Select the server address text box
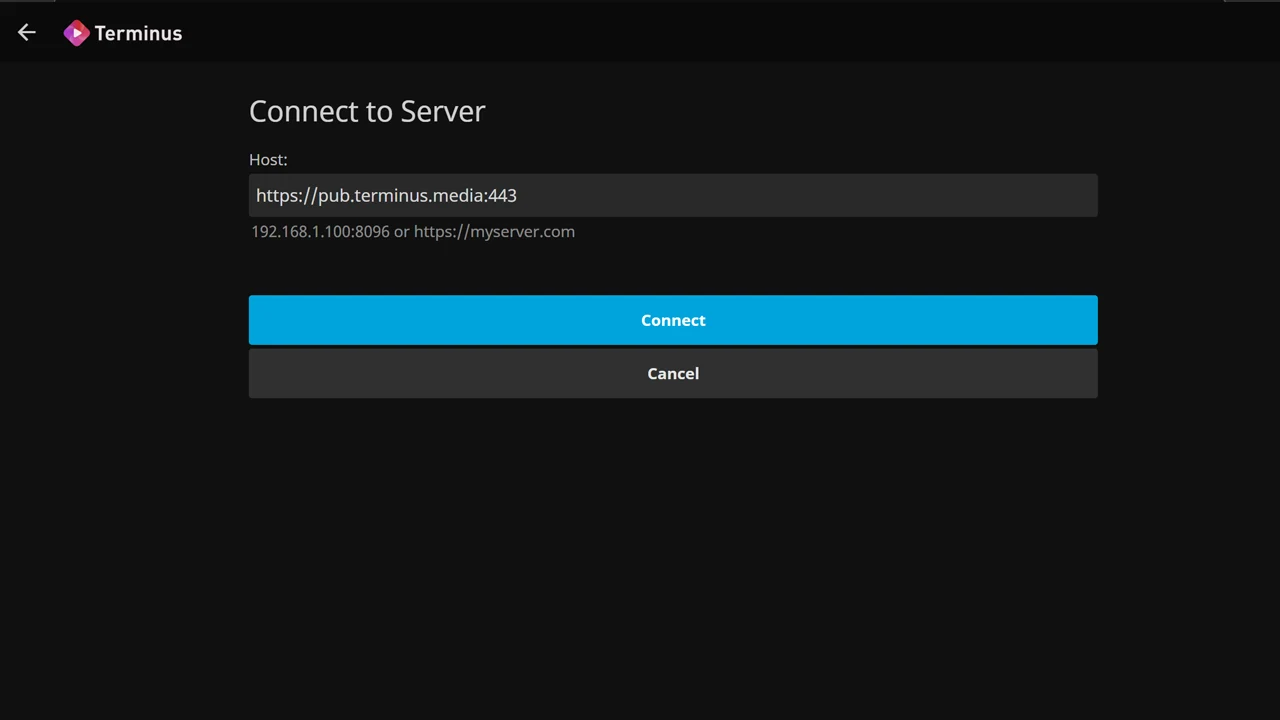Viewport: 1280px width, 720px height. (673, 195)
